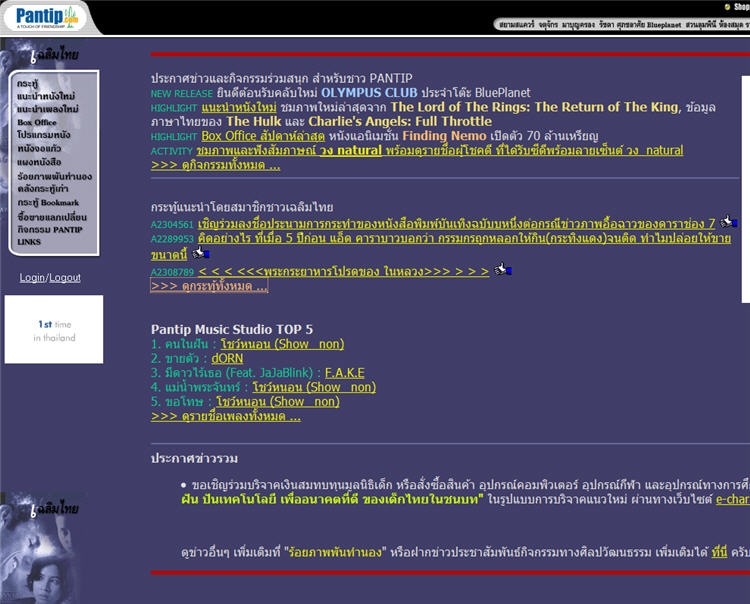Click the 'ที่นี่' link at bottom

click(719, 552)
